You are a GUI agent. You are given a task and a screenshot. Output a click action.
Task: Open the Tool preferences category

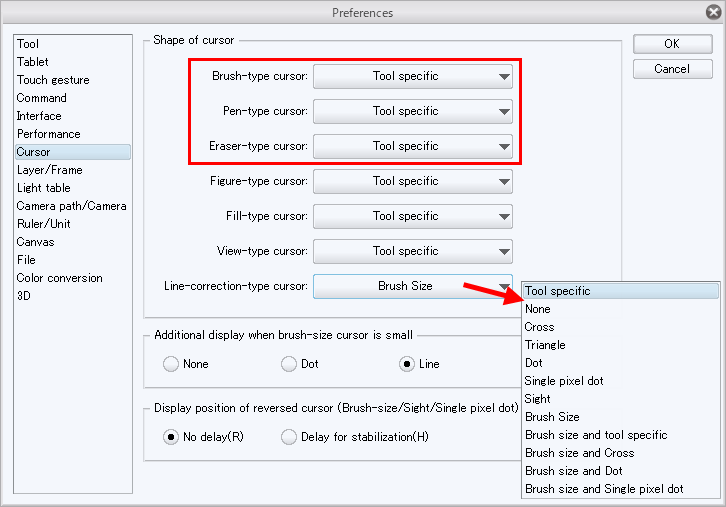pyautogui.click(x=73, y=44)
